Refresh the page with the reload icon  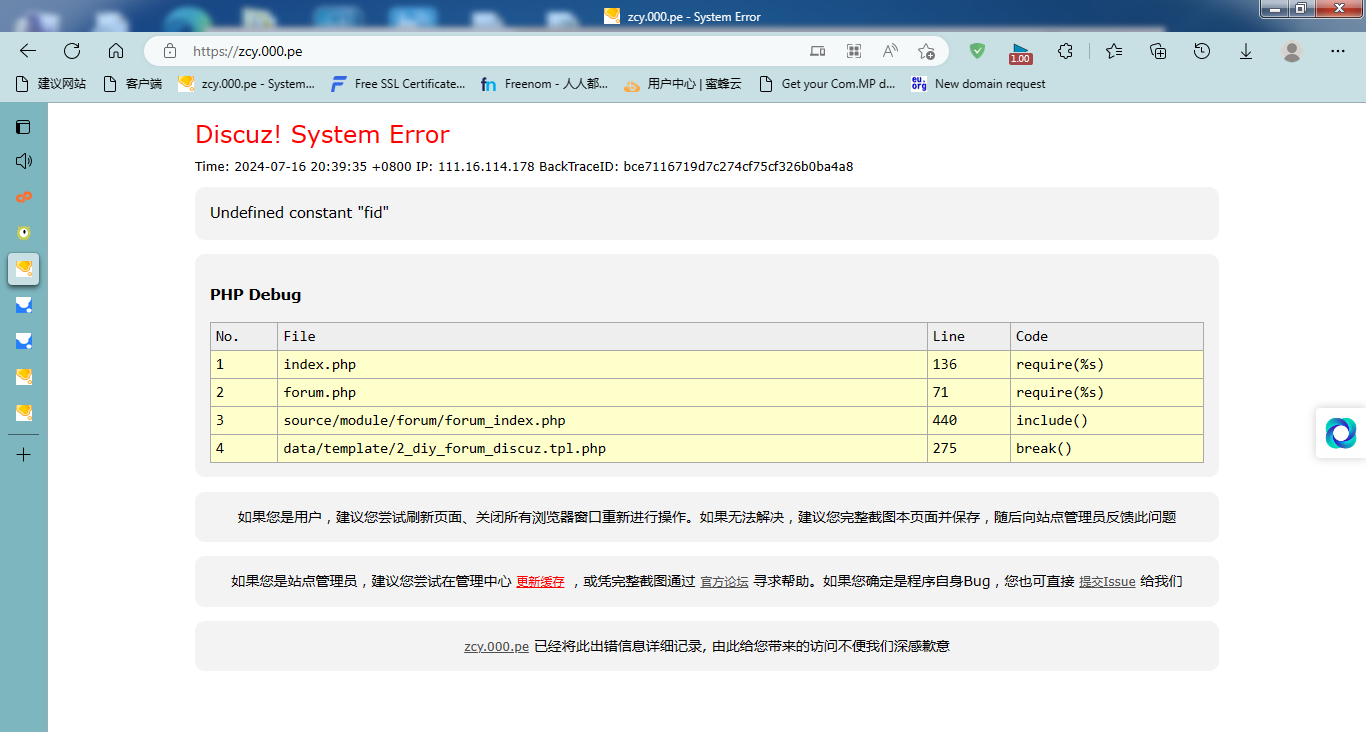click(x=72, y=51)
